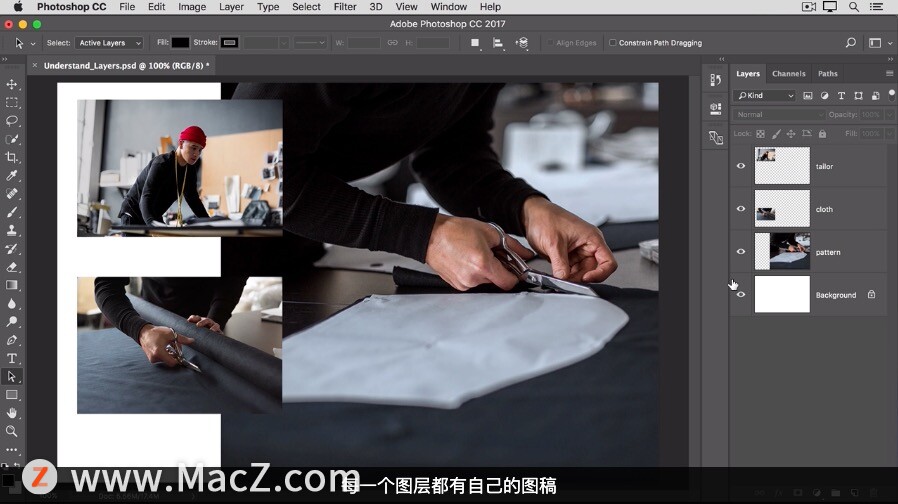Click the path alignment icon

pyautogui.click(x=498, y=43)
